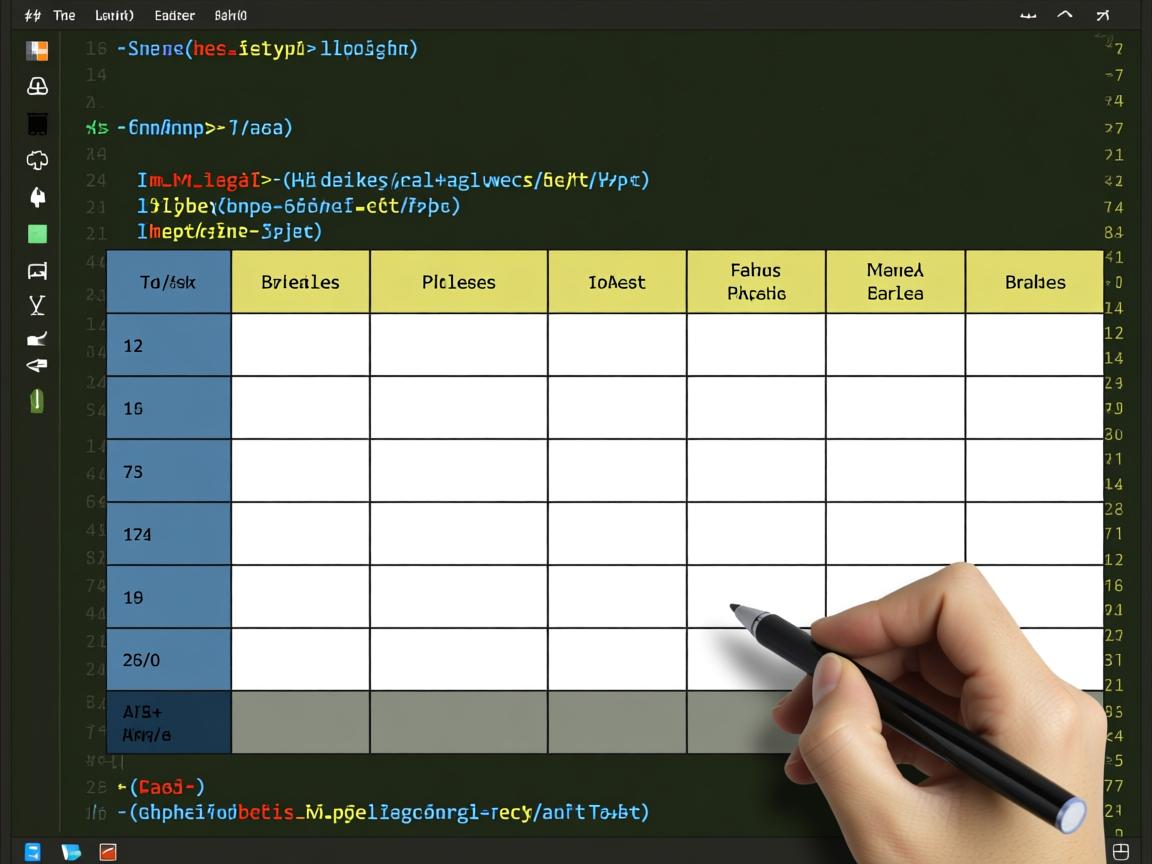
Task: Select the blue row header labeled 124
Action: (x=168, y=534)
